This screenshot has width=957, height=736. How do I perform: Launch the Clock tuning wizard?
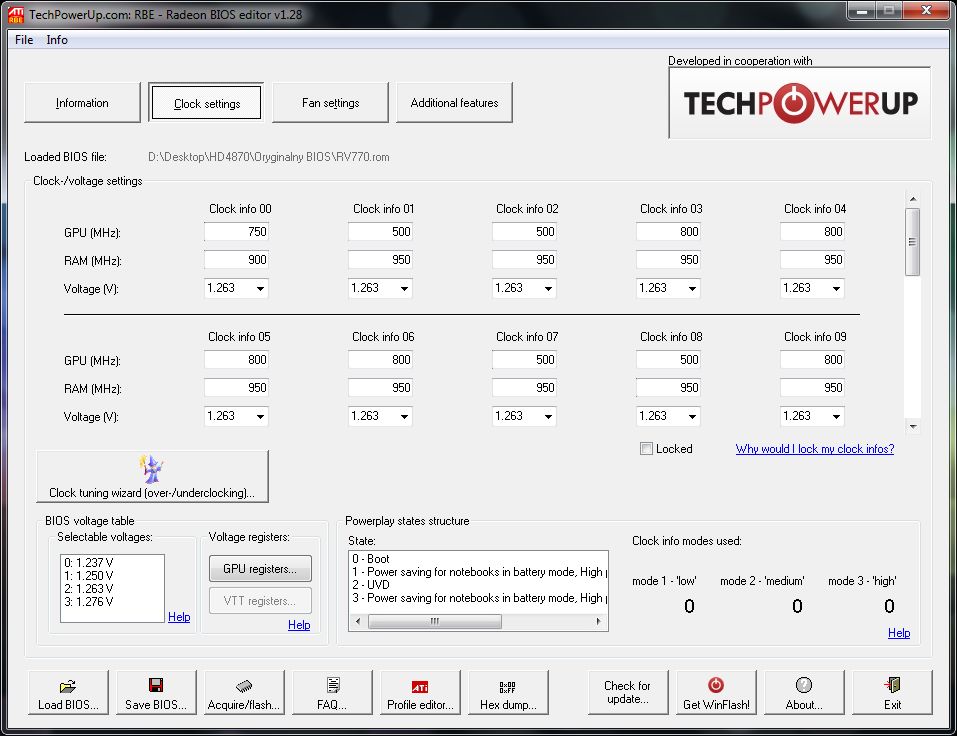coord(152,477)
